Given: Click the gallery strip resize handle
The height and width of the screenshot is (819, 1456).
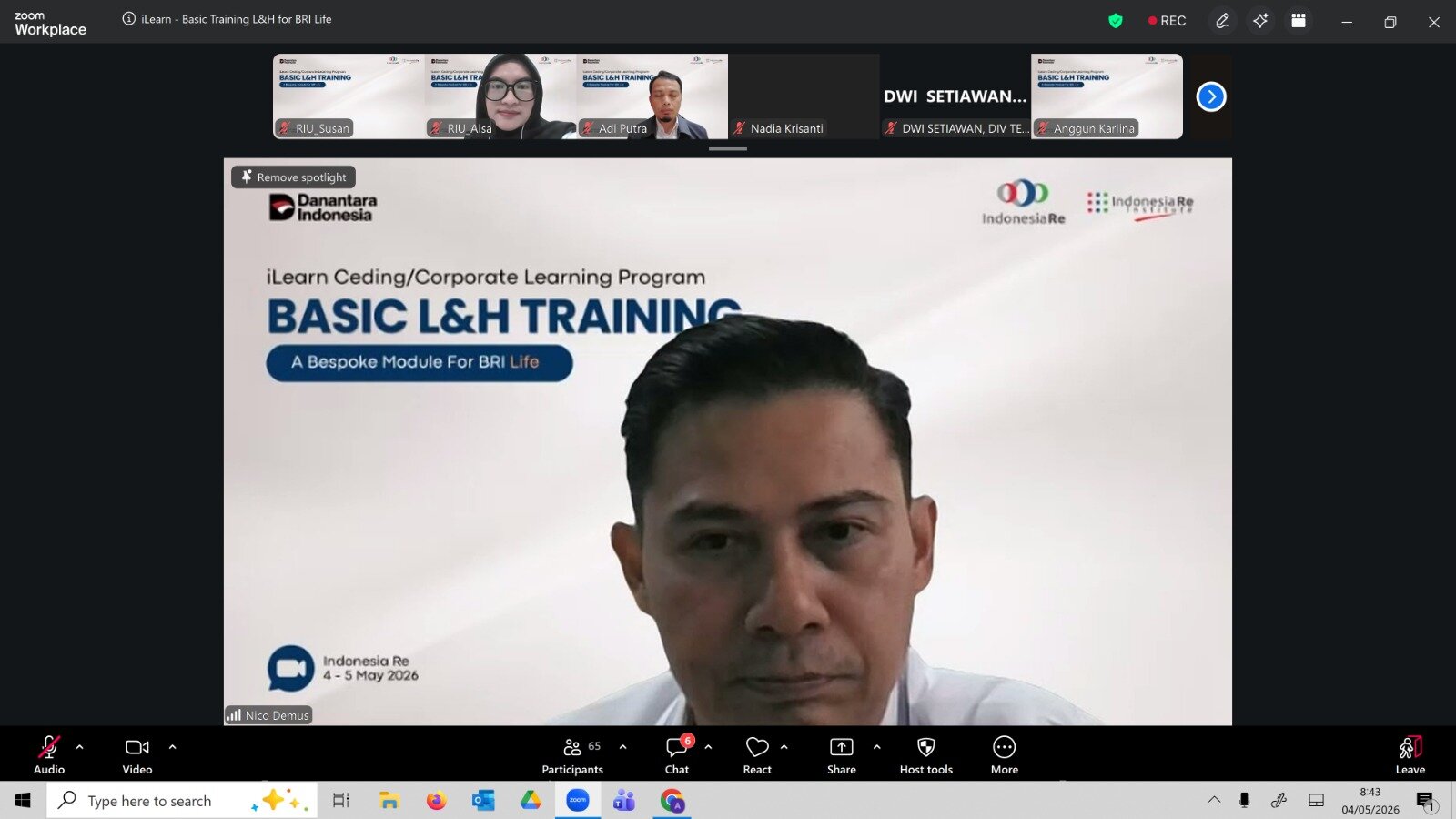Looking at the screenshot, I should (x=728, y=148).
